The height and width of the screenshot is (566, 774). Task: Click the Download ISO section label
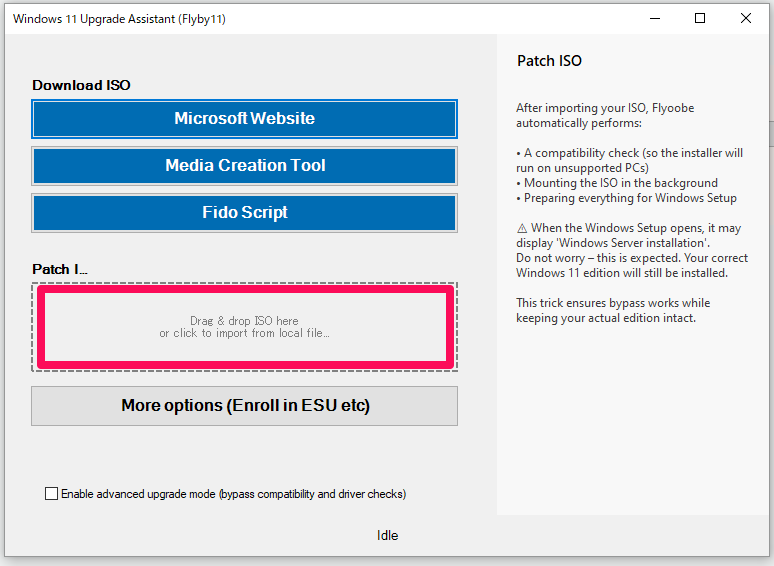click(x=81, y=86)
